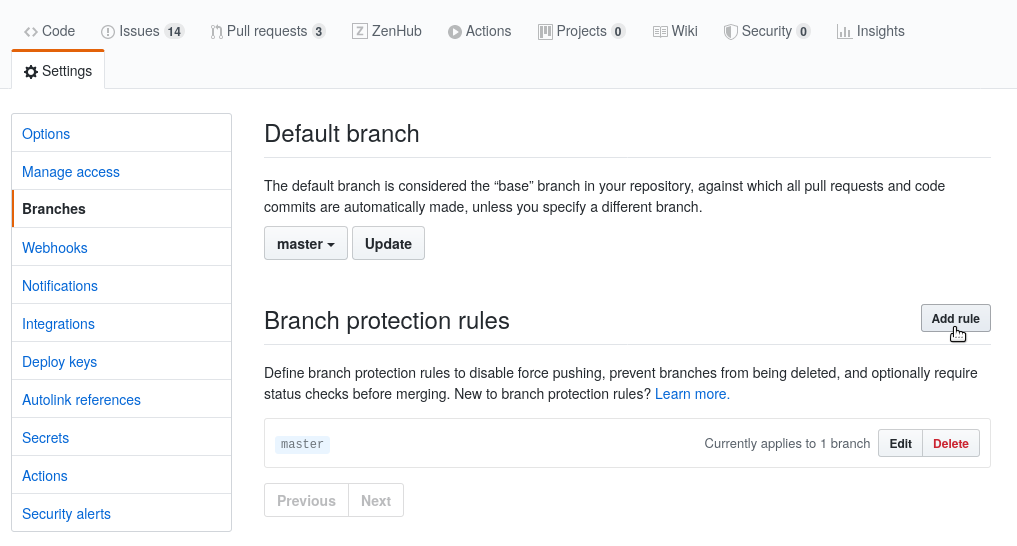Click the Projects count badge 0
Viewport: 1017px width, 546px height.
tap(618, 32)
